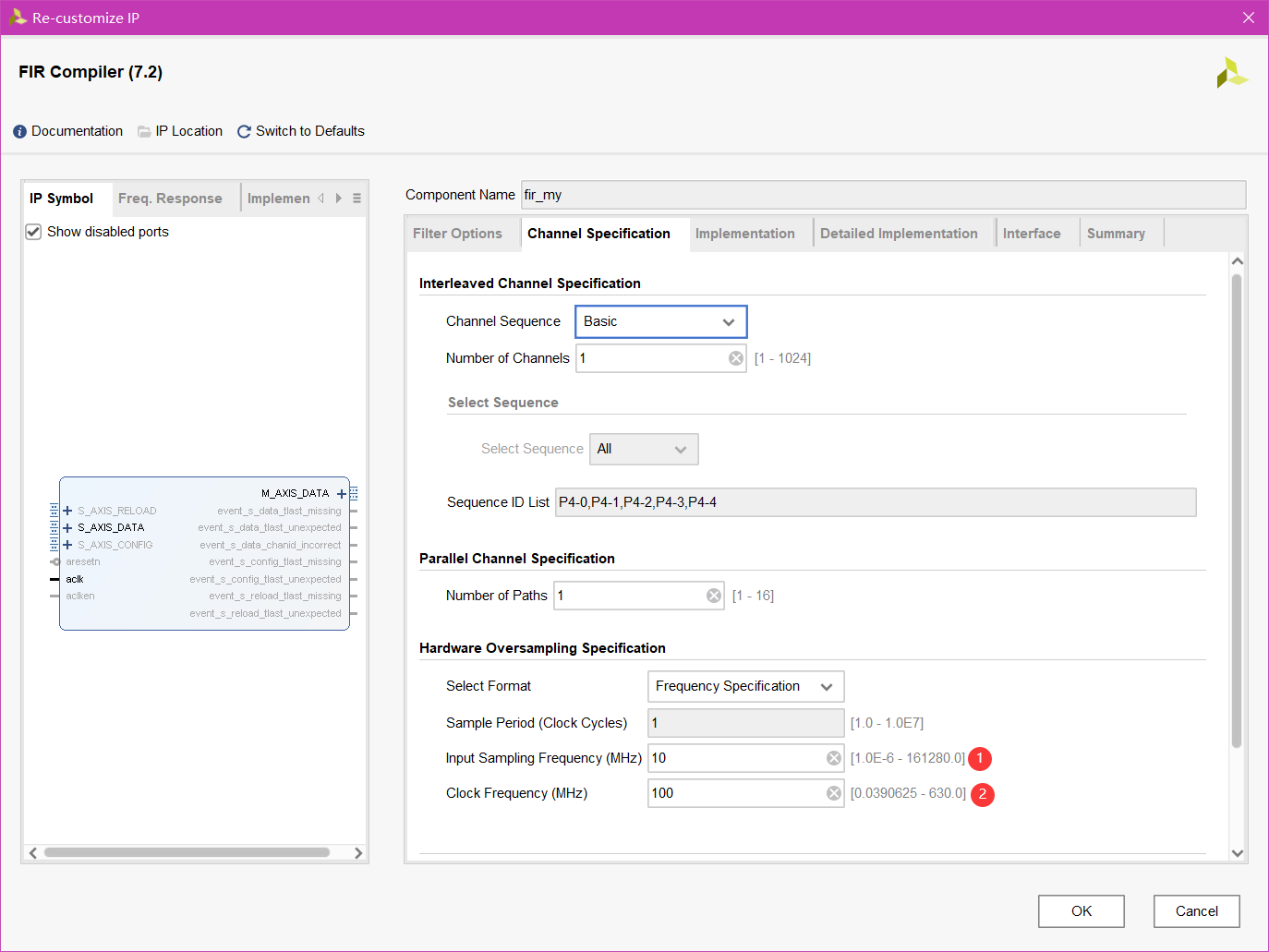
Task: Click the Sample Period input field
Action: (x=746, y=723)
